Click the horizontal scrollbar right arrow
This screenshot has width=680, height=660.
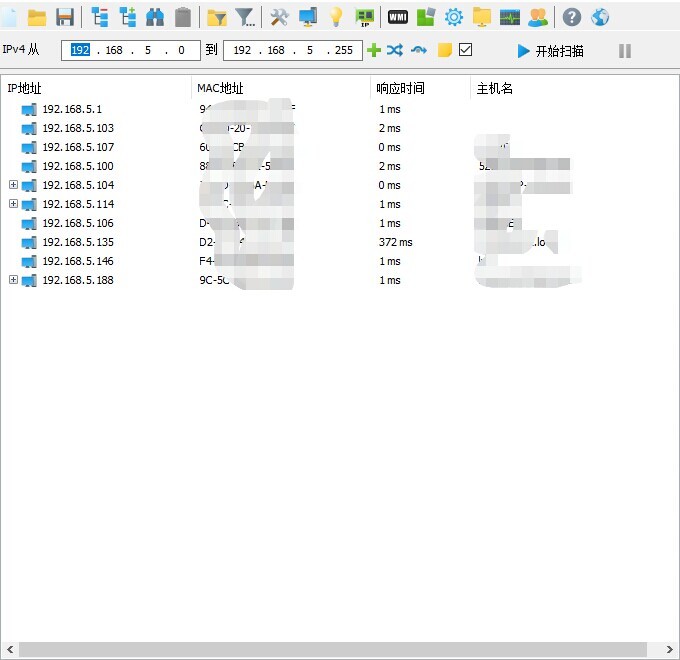click(x=670, y=649)
